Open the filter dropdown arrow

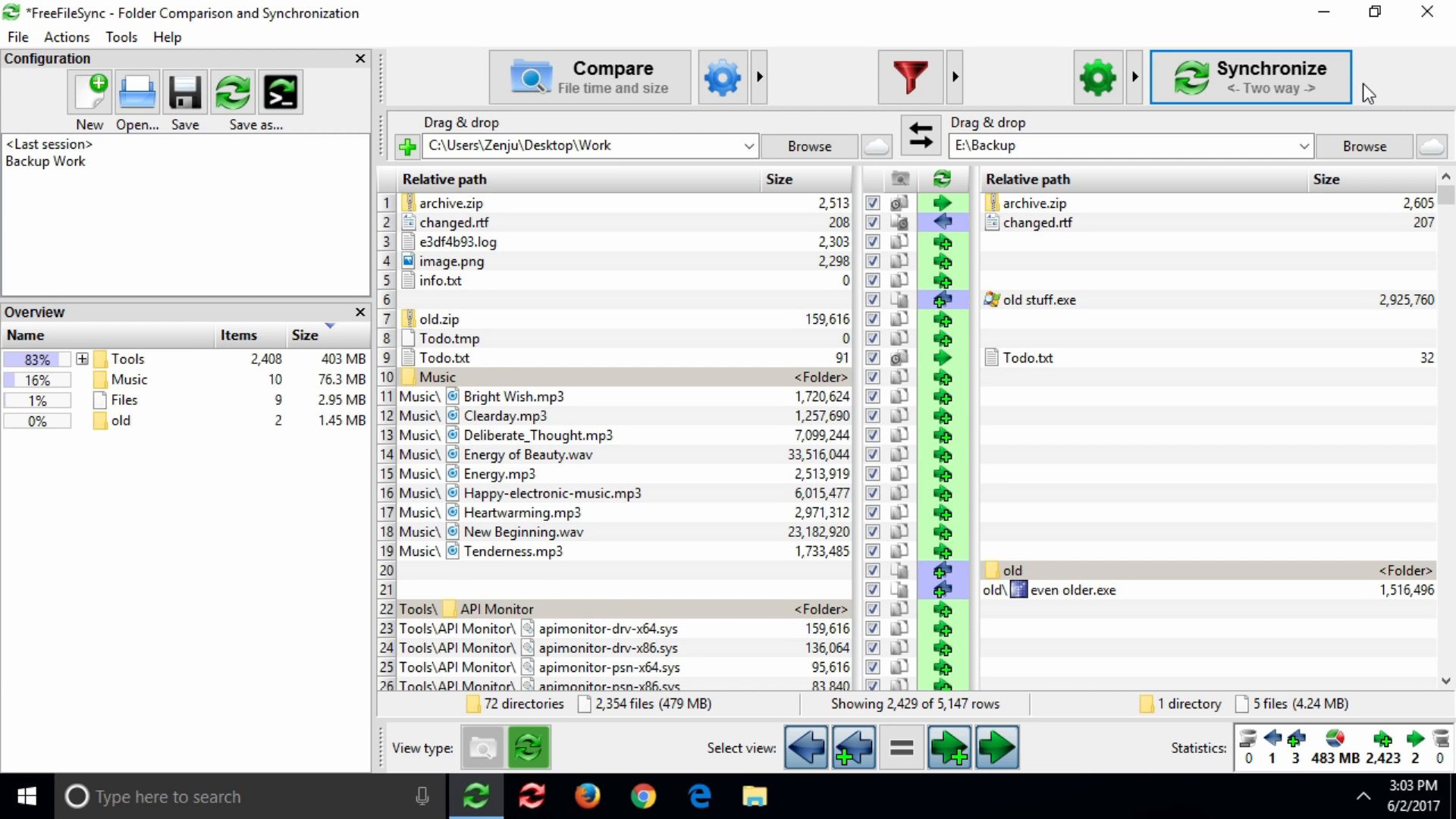(x=955, y=77)
